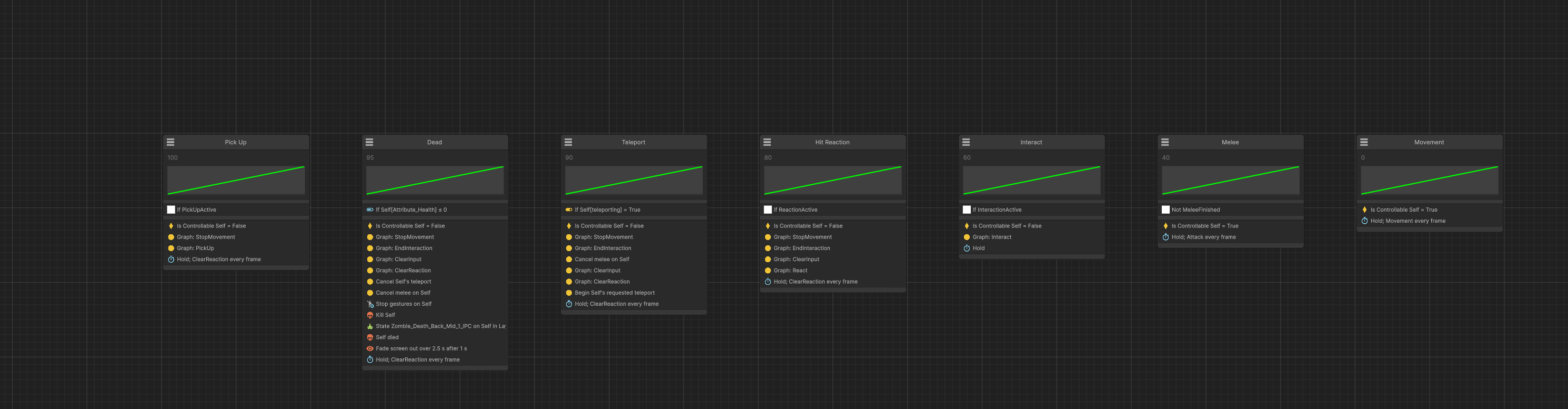Toggle the If ReactionActive checkbox
The height and width of the screenshot is (409, 1568).
point(768,210)
